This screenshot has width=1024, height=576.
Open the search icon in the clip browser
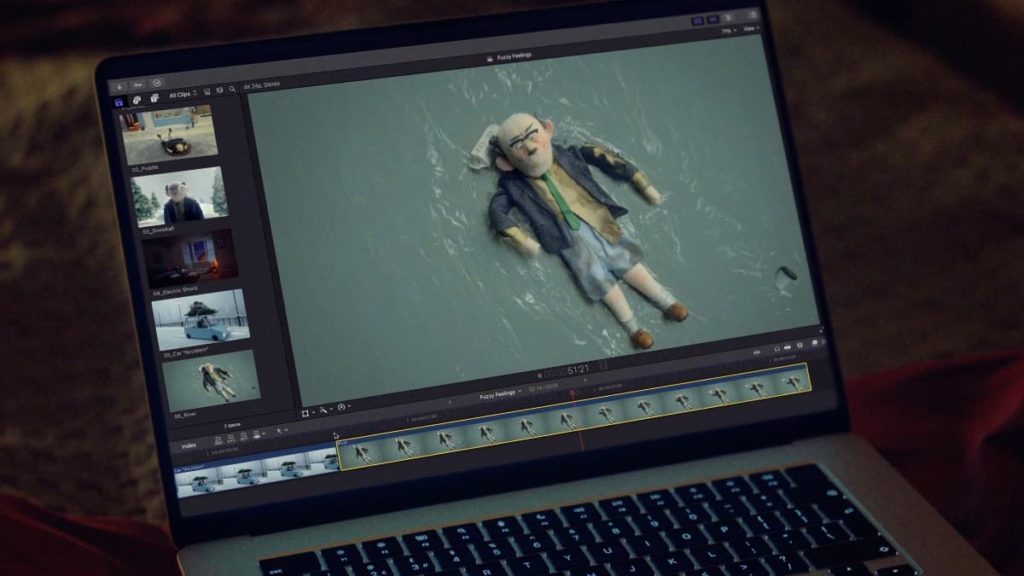pyautogui.click(x=233, y=89)
